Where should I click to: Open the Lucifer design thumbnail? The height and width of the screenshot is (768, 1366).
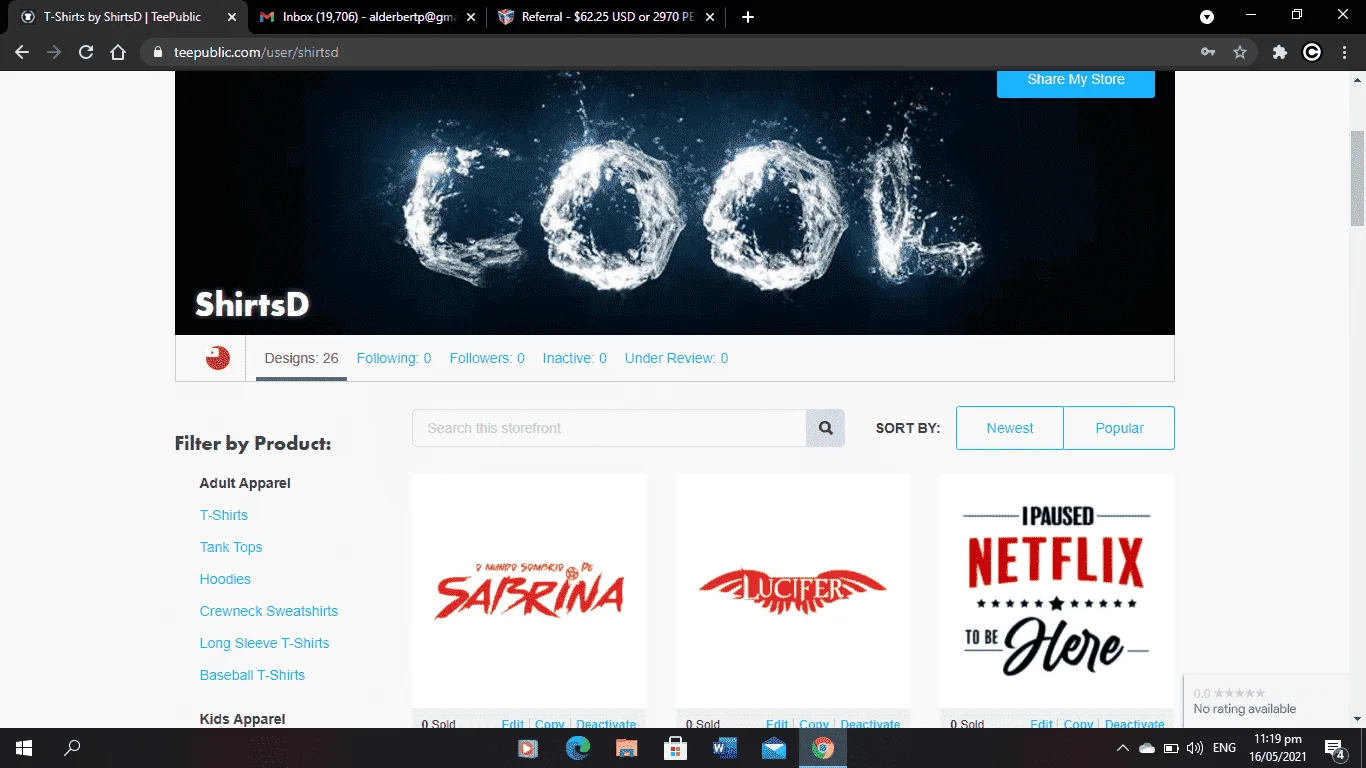793,591
